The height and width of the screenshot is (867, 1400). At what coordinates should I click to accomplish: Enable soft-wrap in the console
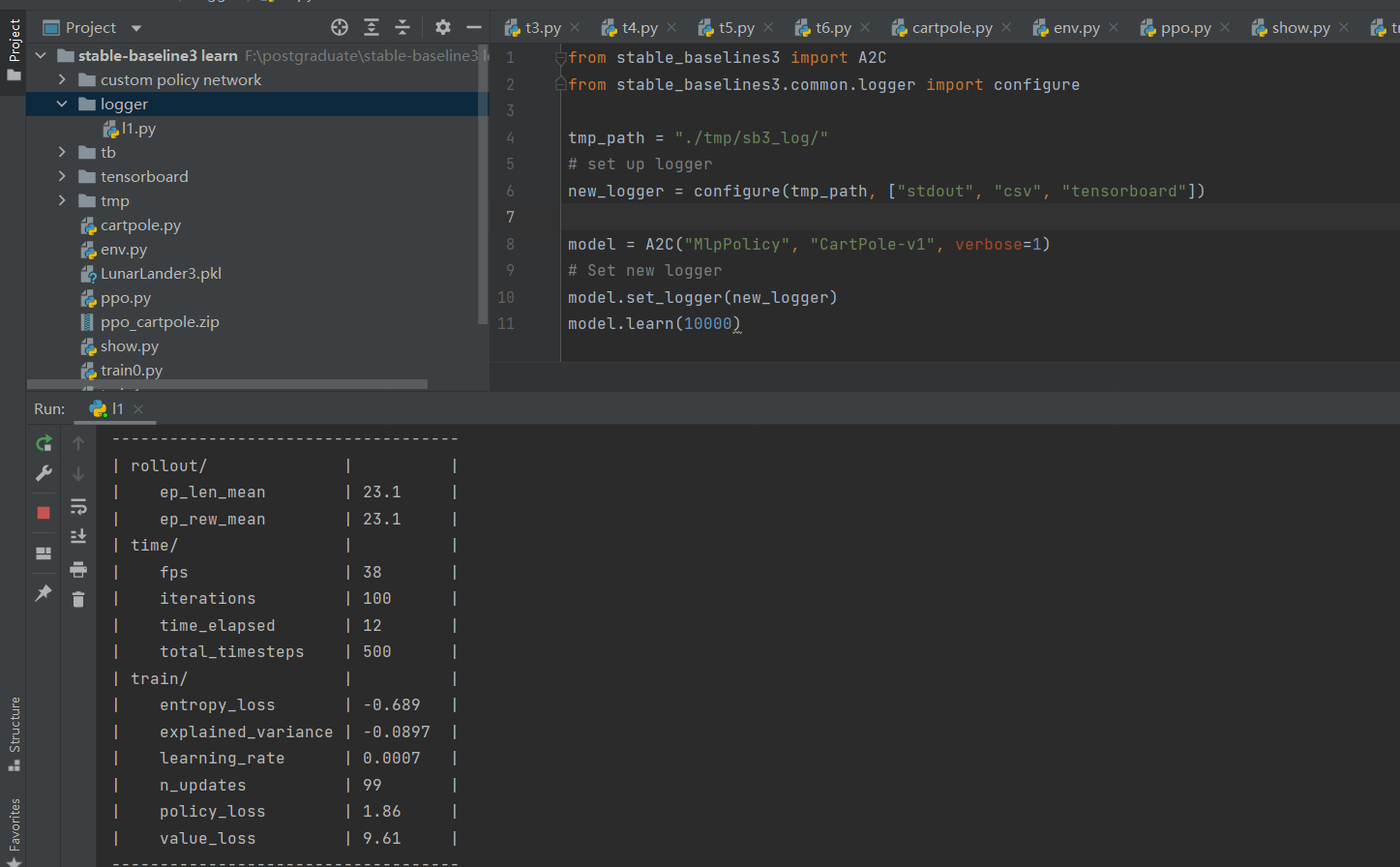coord(78,506)
